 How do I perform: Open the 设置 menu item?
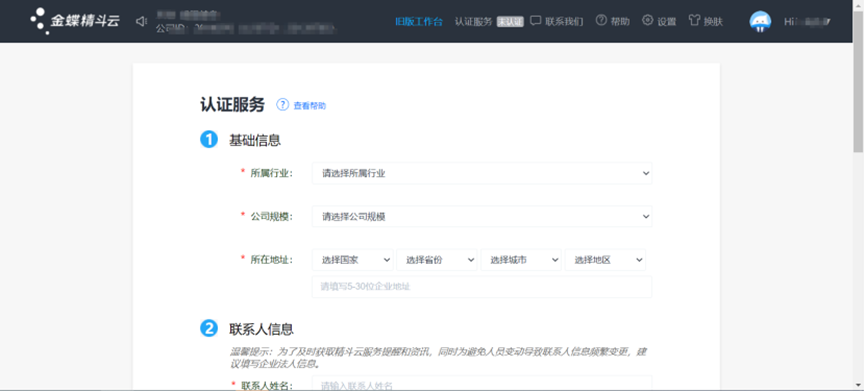667,22
